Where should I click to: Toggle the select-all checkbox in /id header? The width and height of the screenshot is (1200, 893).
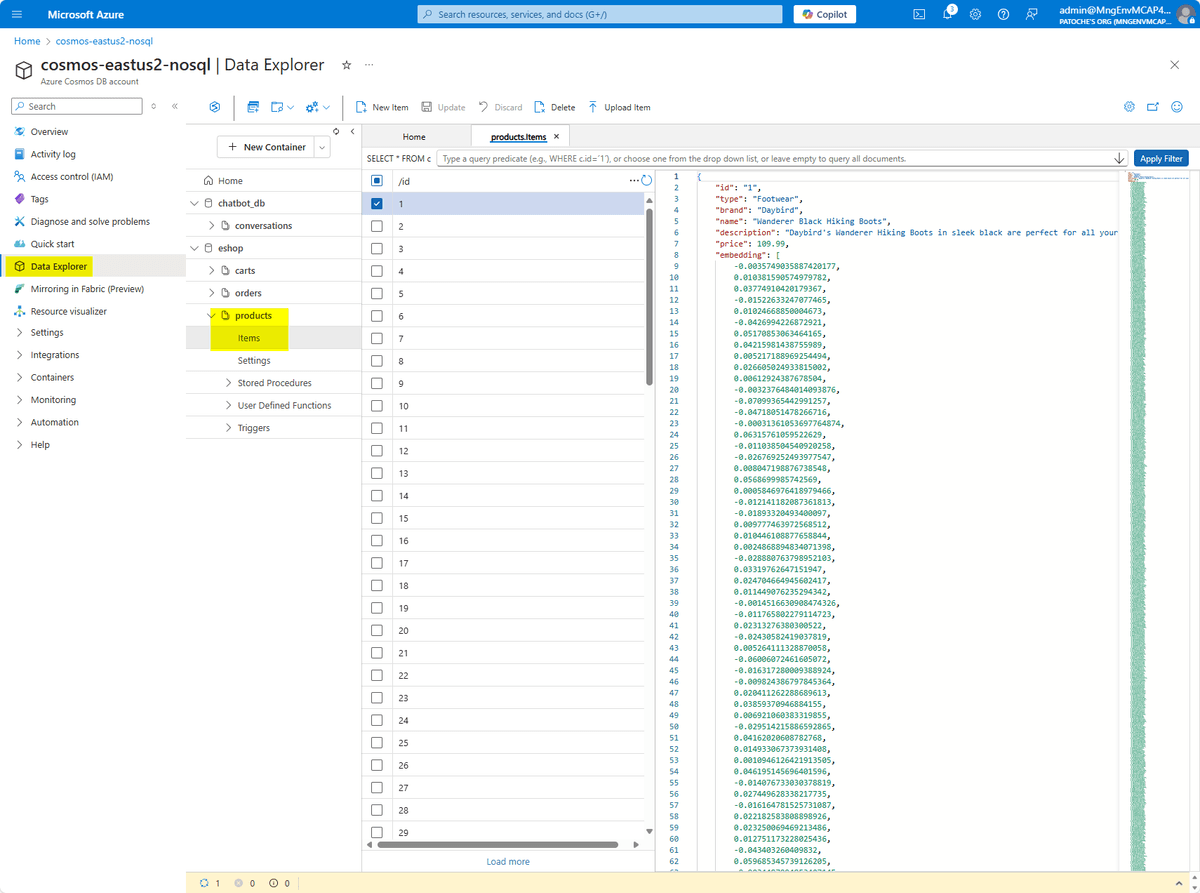point(377,181)
